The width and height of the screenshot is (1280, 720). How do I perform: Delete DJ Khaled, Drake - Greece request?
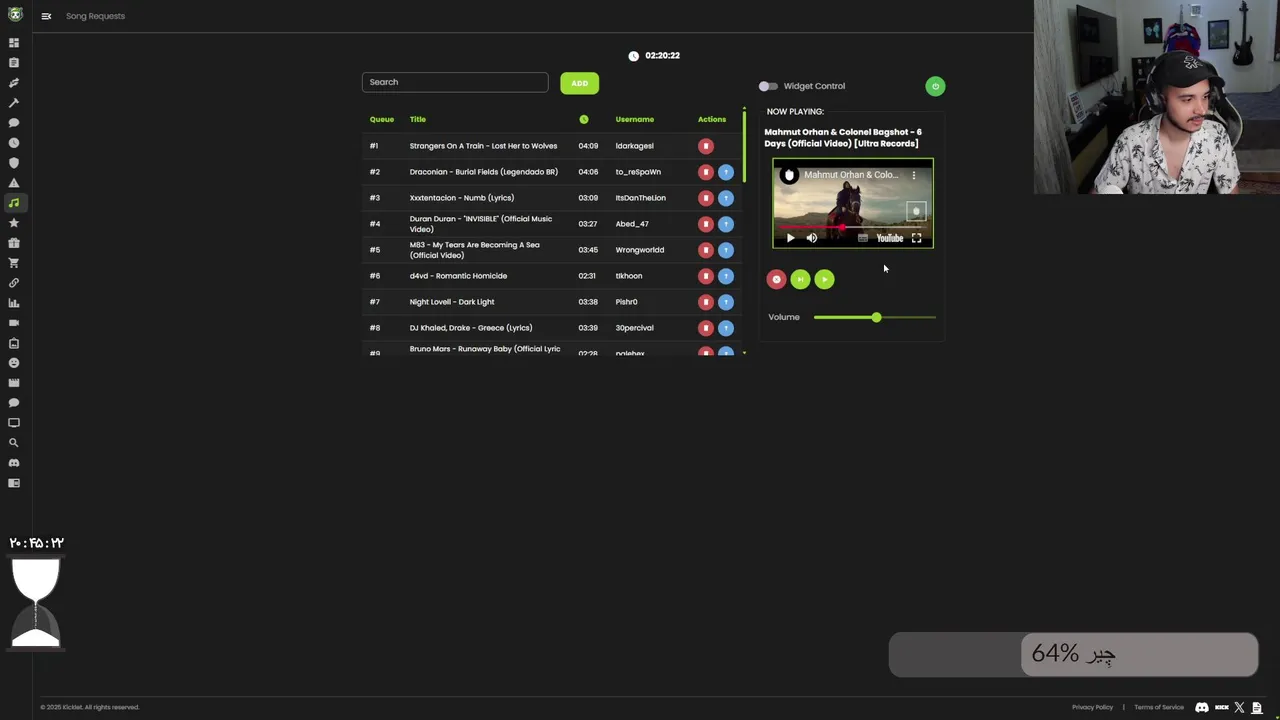click(x=706, y=328)
